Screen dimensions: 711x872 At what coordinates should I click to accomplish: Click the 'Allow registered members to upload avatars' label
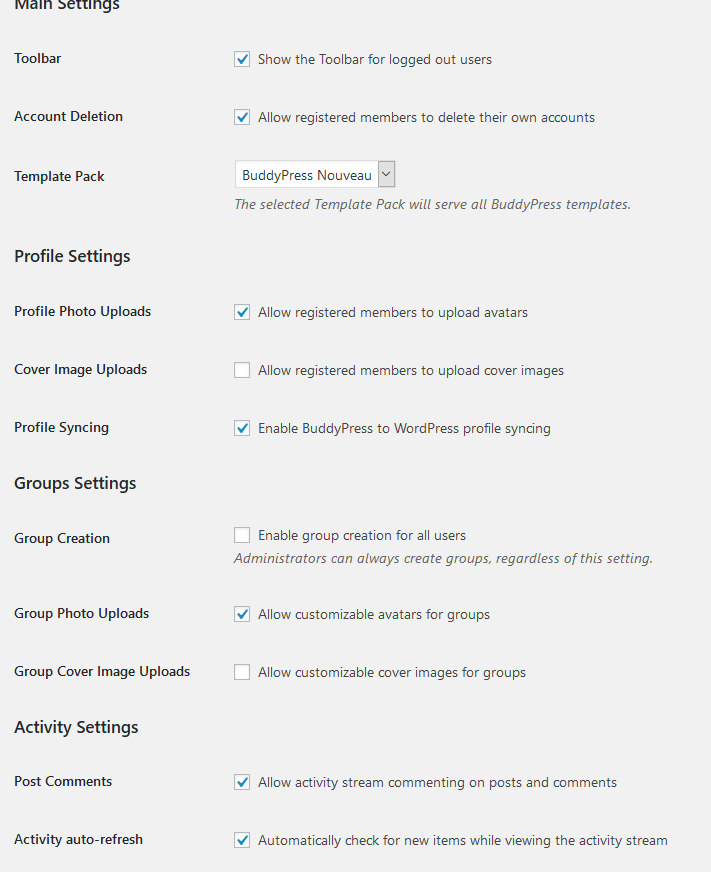click(x=393, y=313)
